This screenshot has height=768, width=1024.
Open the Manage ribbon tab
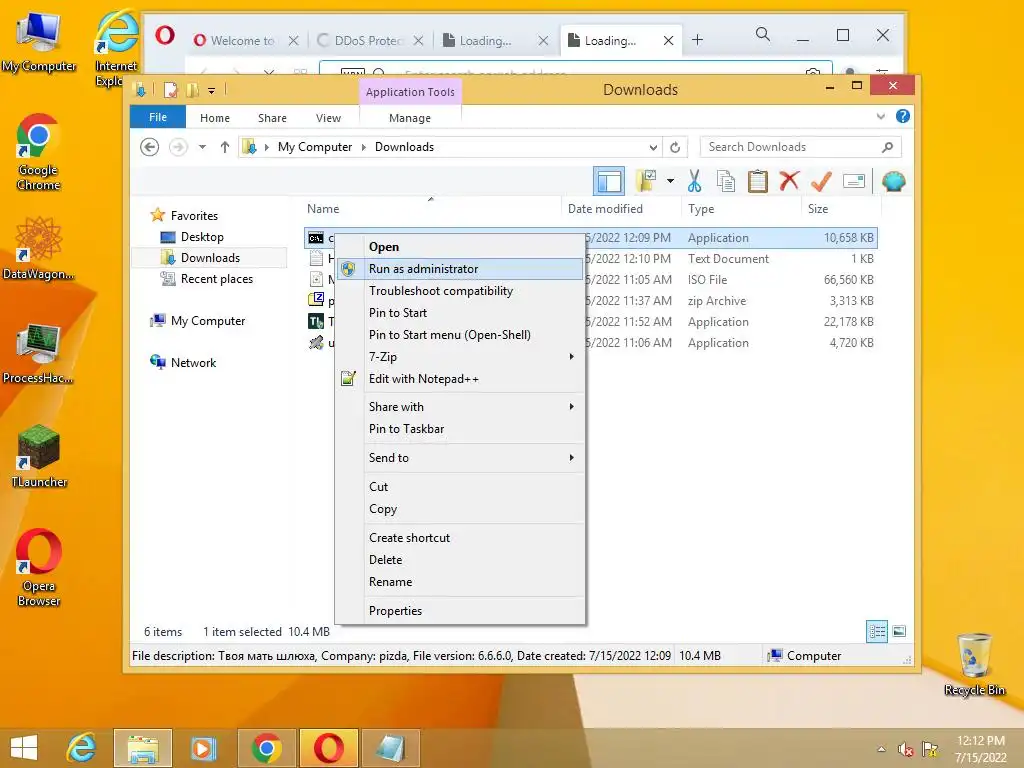point(410,118)
